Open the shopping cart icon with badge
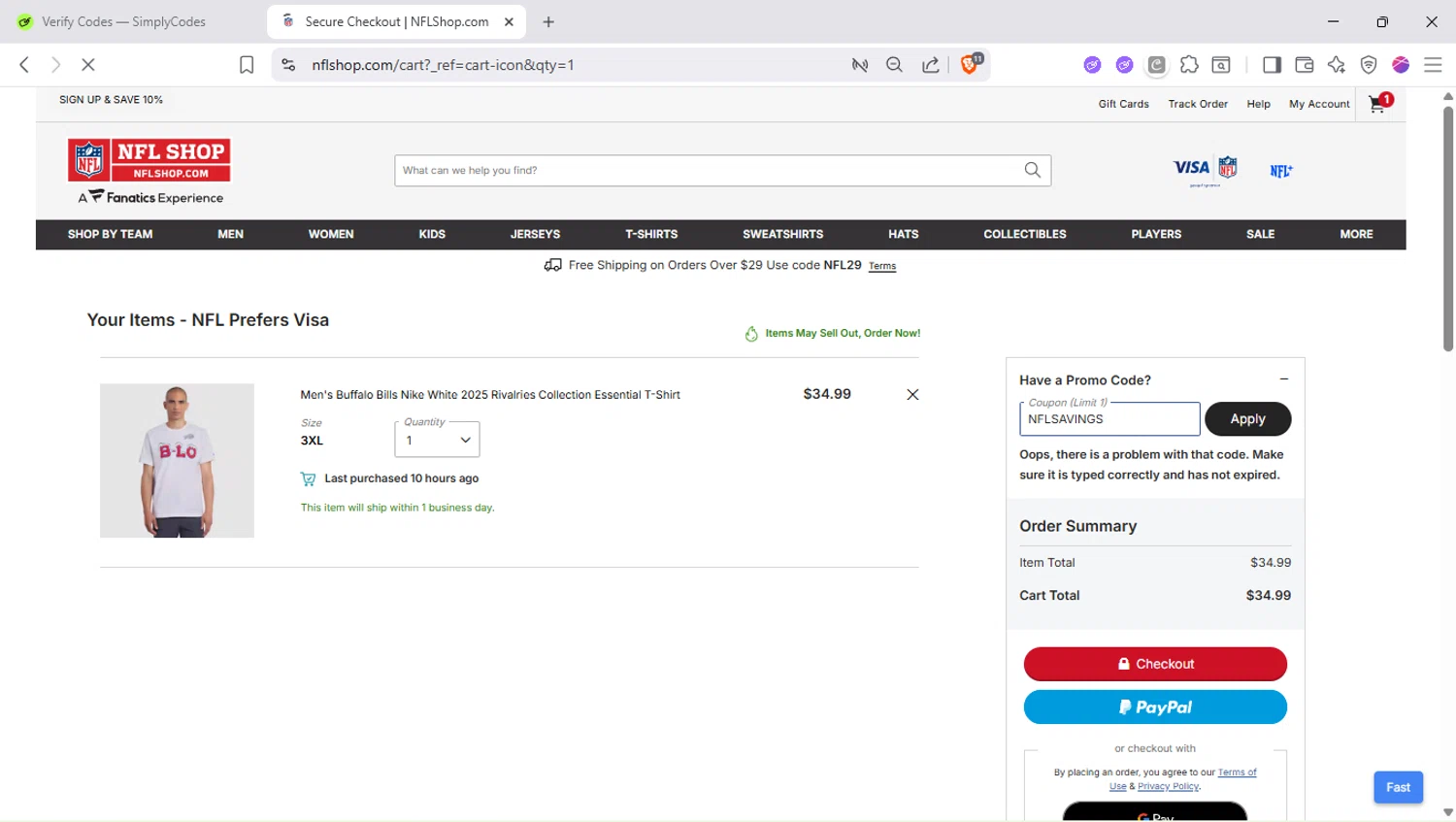1456x822 pixels. pos(1380,103)
